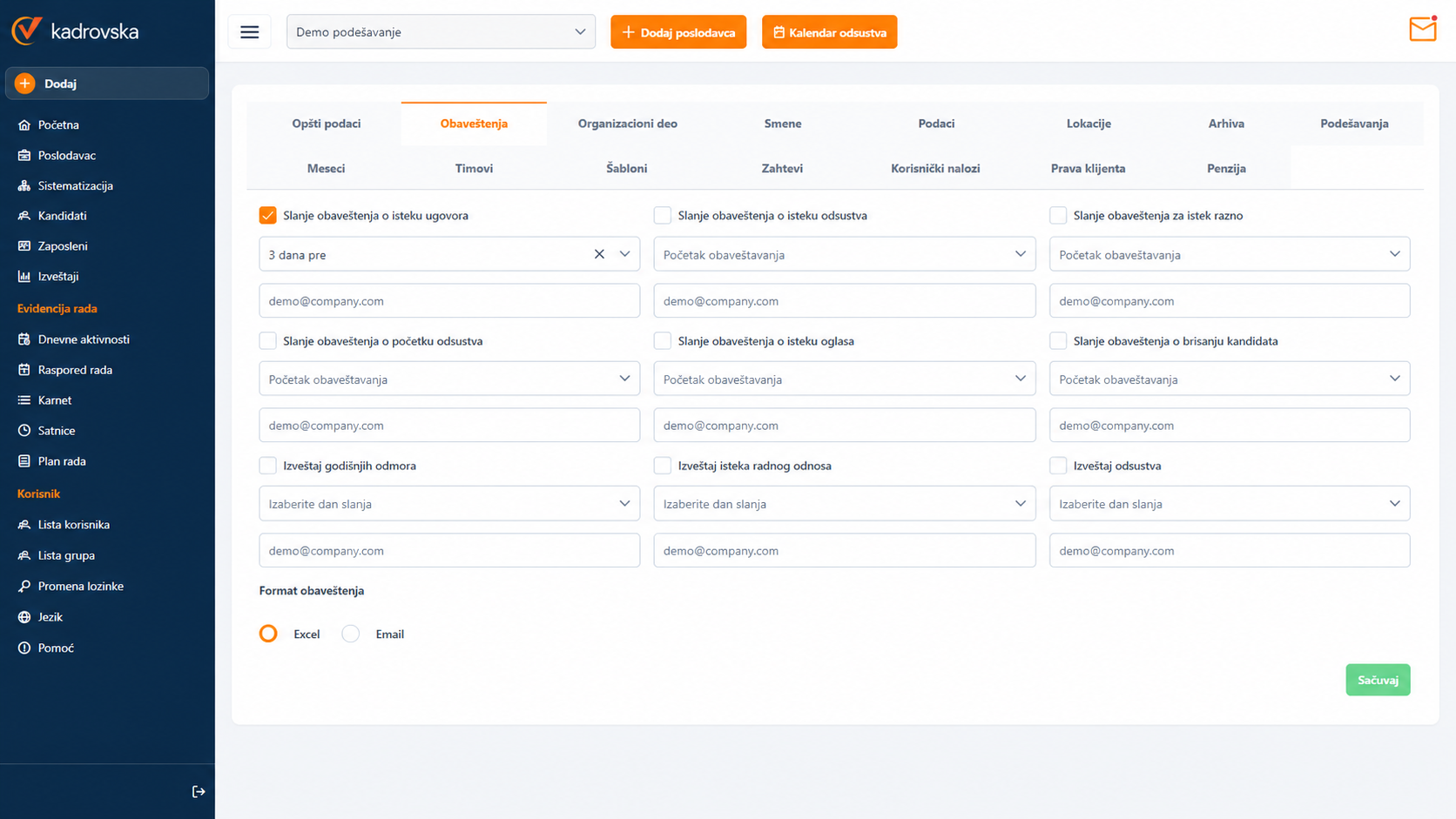Click the Satnice clock icon

[x=24, y=431]
